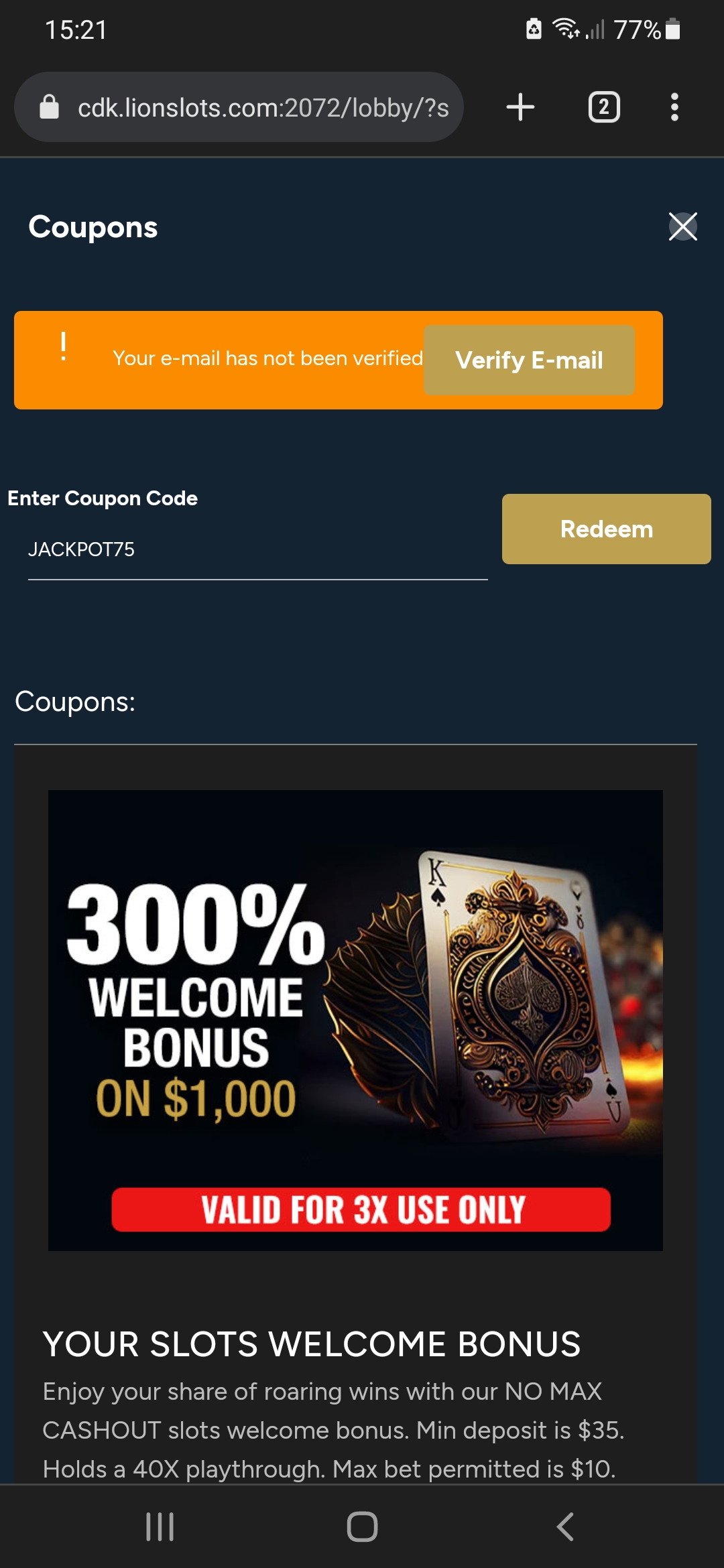Open the browser three-dot menu
The width and height of the screenshot is (724, 1568).
[x=674, y=107]
